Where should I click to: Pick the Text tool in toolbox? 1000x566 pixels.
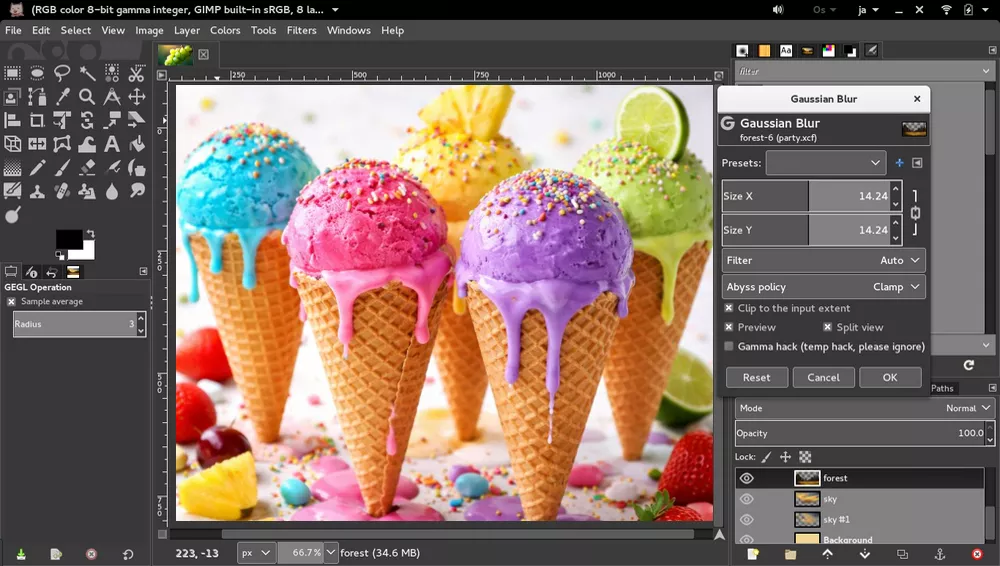coord(112,145)
